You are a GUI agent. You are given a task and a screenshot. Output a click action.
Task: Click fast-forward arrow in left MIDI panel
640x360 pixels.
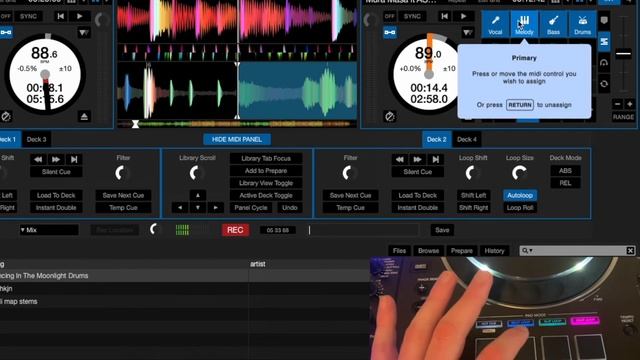[x=56, y=159]
